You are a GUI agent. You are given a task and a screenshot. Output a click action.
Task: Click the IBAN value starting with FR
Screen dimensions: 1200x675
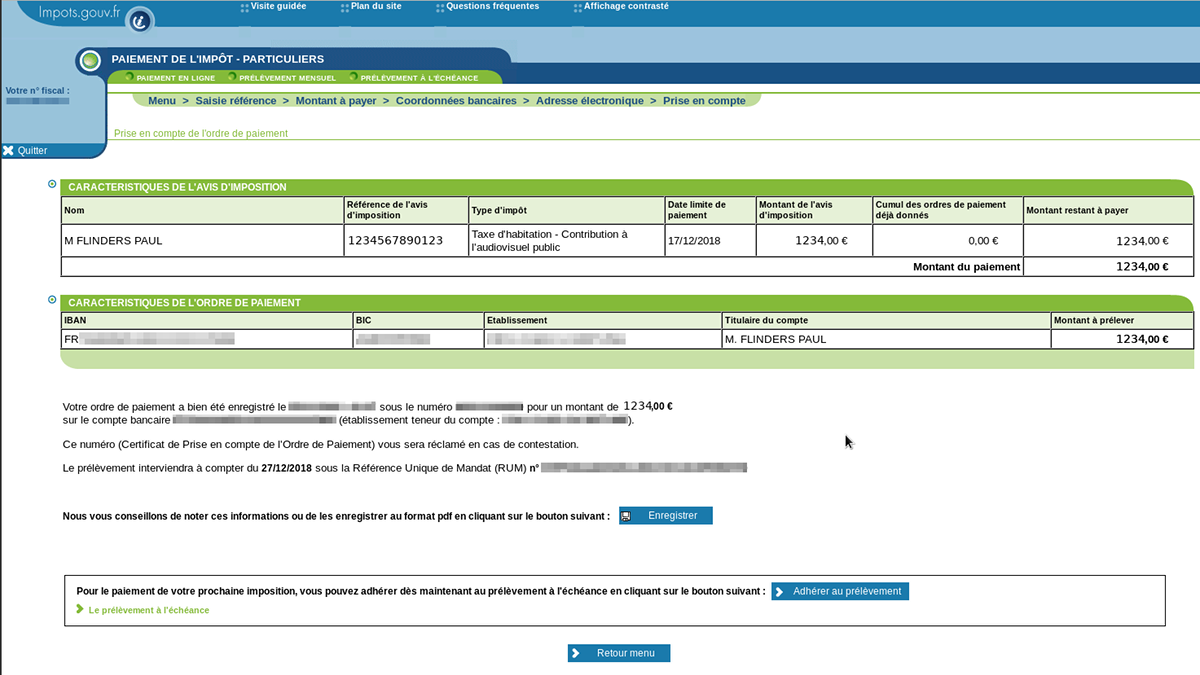[x=150, y=339]
